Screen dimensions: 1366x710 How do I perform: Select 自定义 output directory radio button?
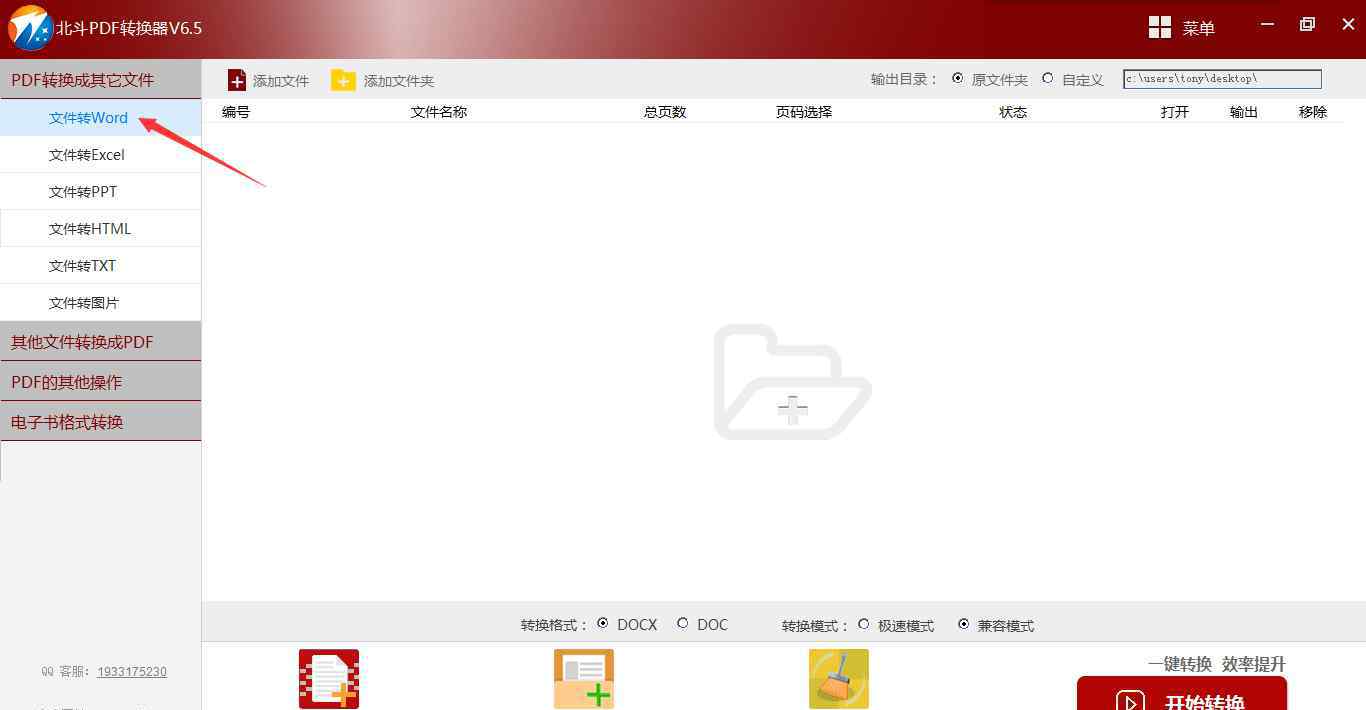point(1048,78)
